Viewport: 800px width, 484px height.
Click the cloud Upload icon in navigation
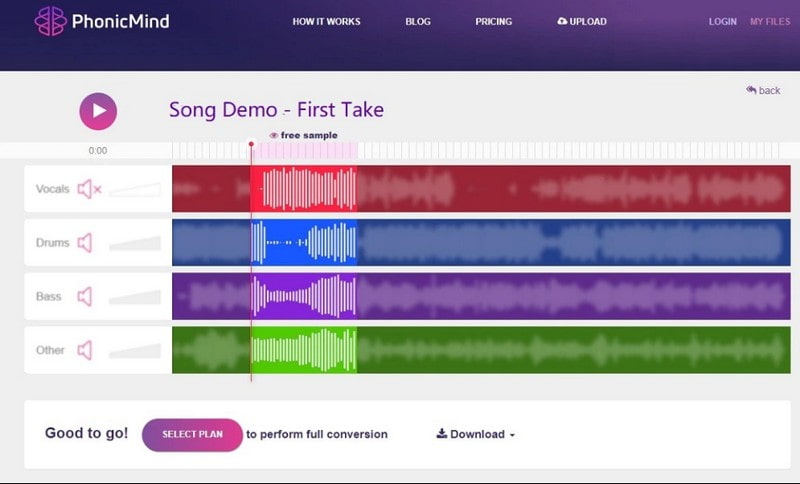click(x=562, y=21)
